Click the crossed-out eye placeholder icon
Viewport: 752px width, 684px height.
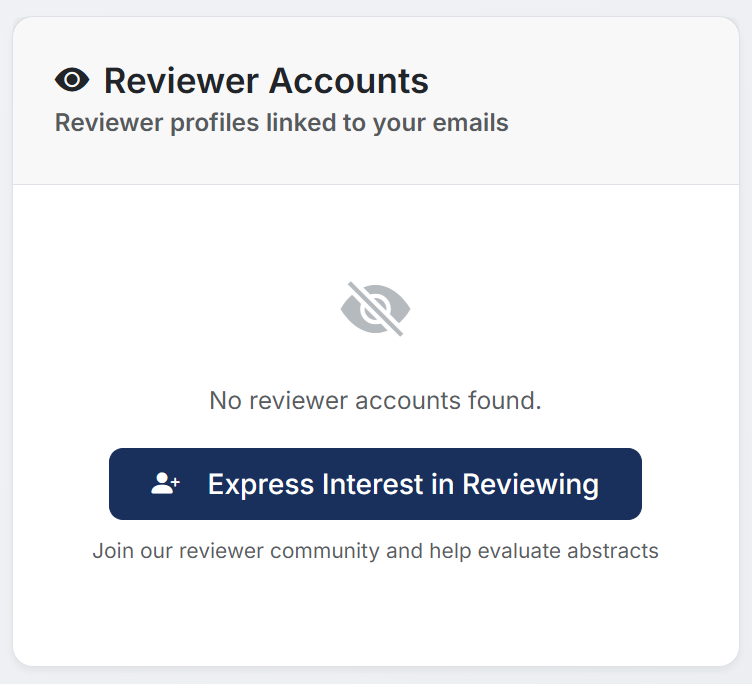coord(375,309)
